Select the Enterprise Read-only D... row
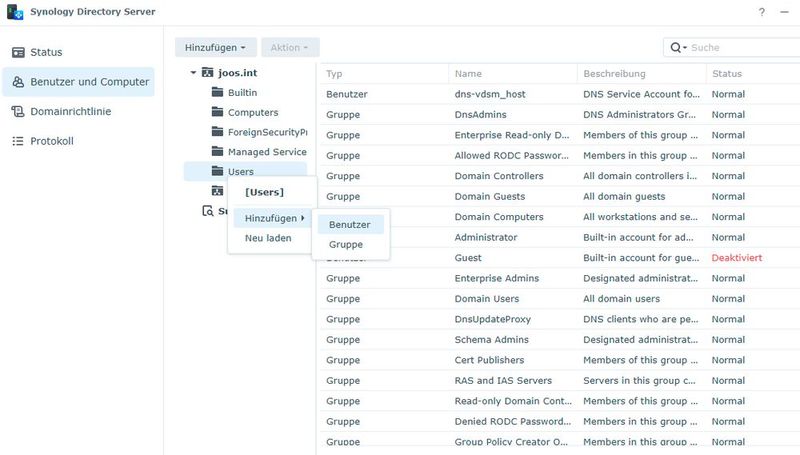Screen dimensions: 800x455 tap(560, 135)
